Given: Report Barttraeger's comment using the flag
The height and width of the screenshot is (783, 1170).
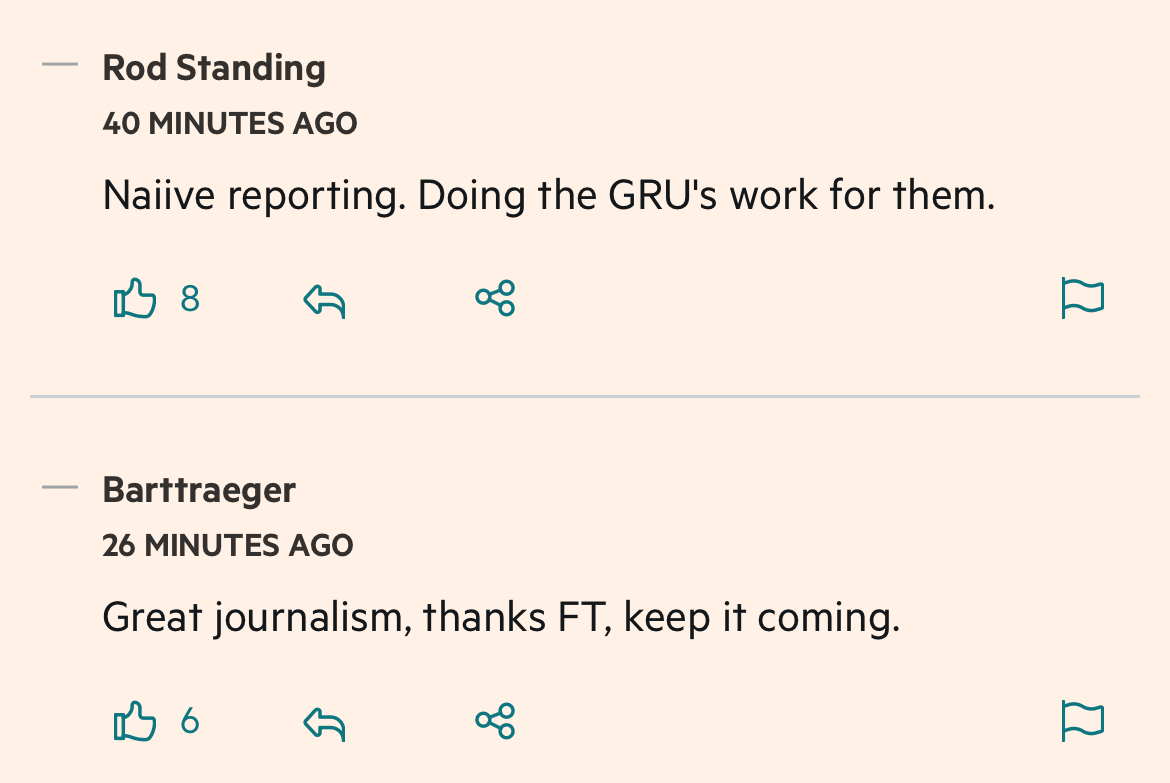Looking at the screenshot, I should (x=1082, y=721).
